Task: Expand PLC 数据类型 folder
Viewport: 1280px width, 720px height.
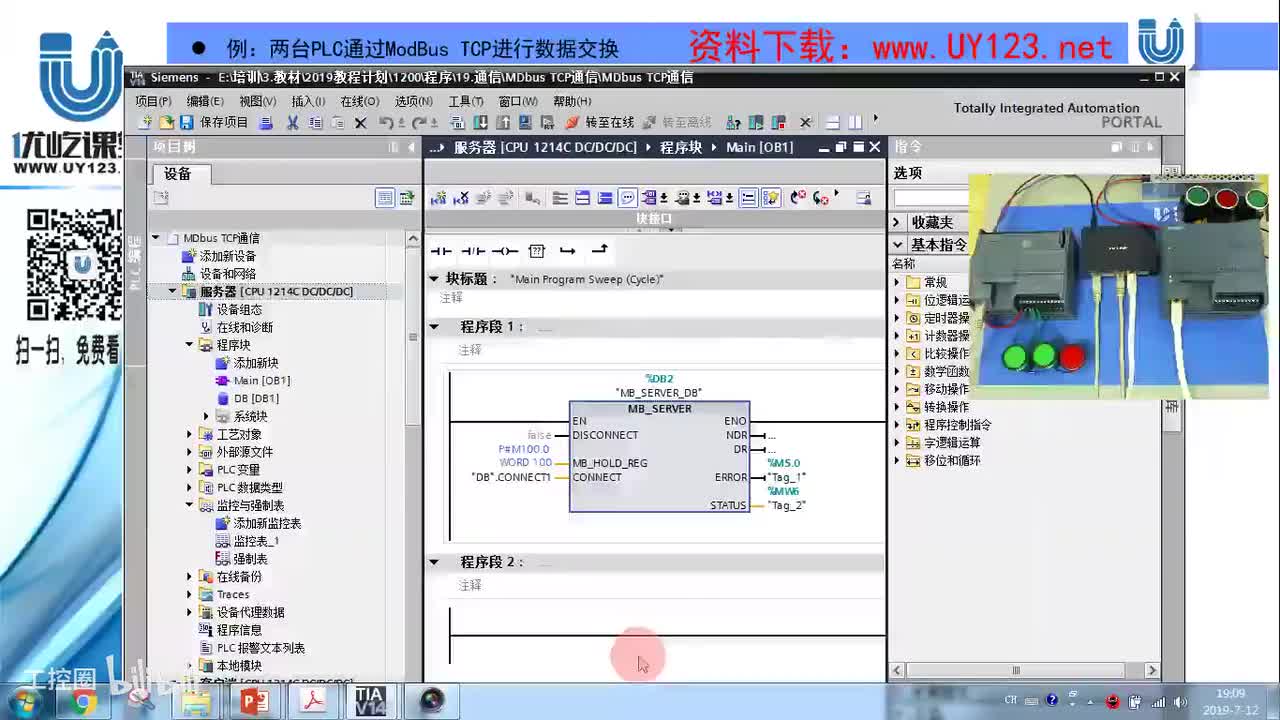Action: pyautogui.click(x=190, y=488)
